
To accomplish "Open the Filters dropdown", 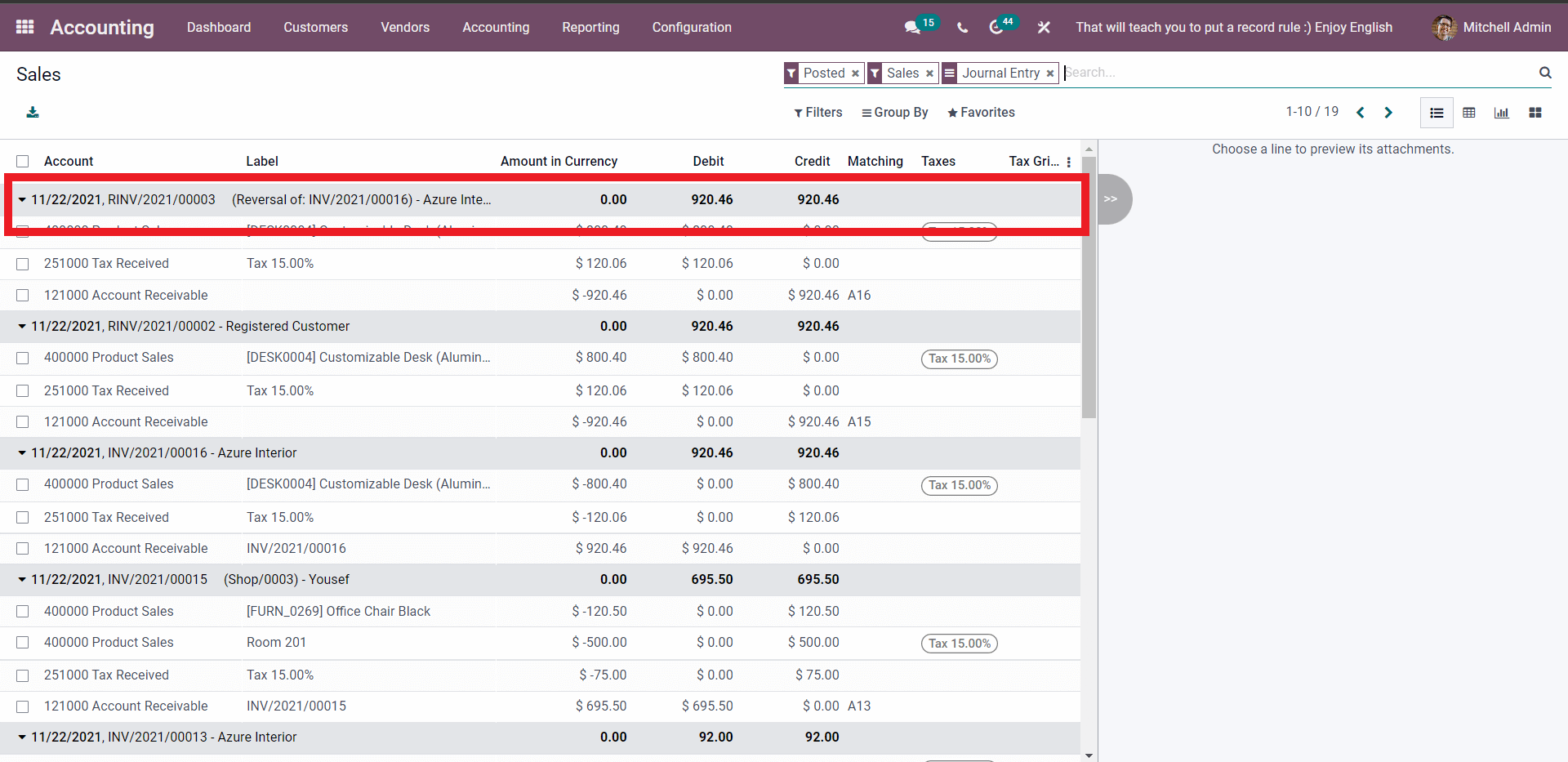I will pyautogui.click(x=818, y=113).
